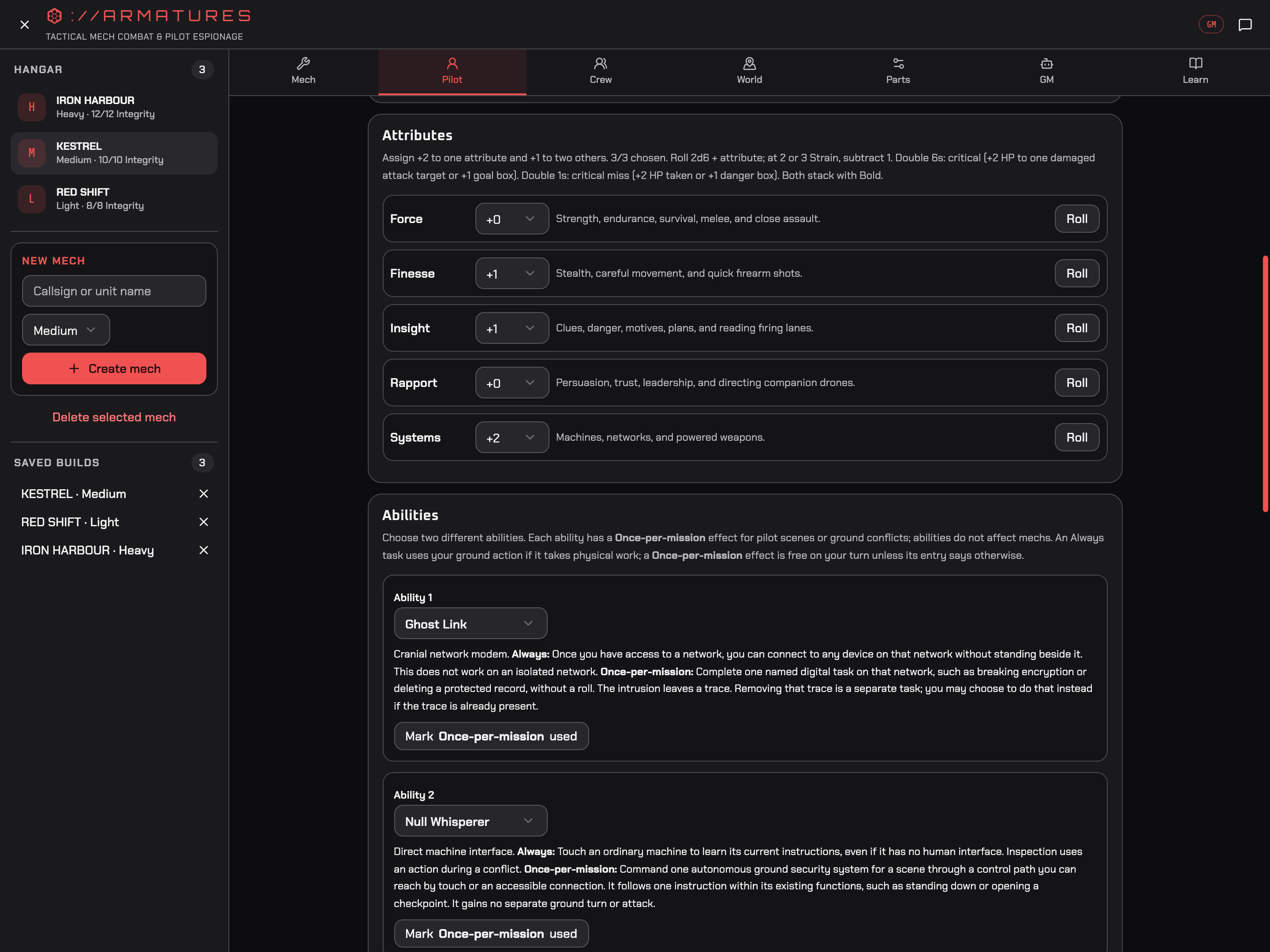
Task: Open the Medium mech size dropdown
Action: [x=66, y=330]
